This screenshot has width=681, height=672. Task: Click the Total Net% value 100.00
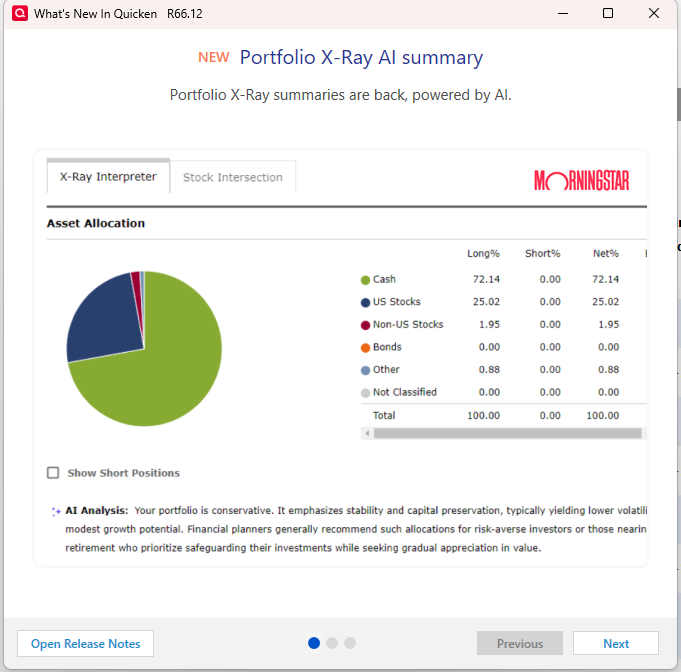pyautogui.click(x=603, y=415)
